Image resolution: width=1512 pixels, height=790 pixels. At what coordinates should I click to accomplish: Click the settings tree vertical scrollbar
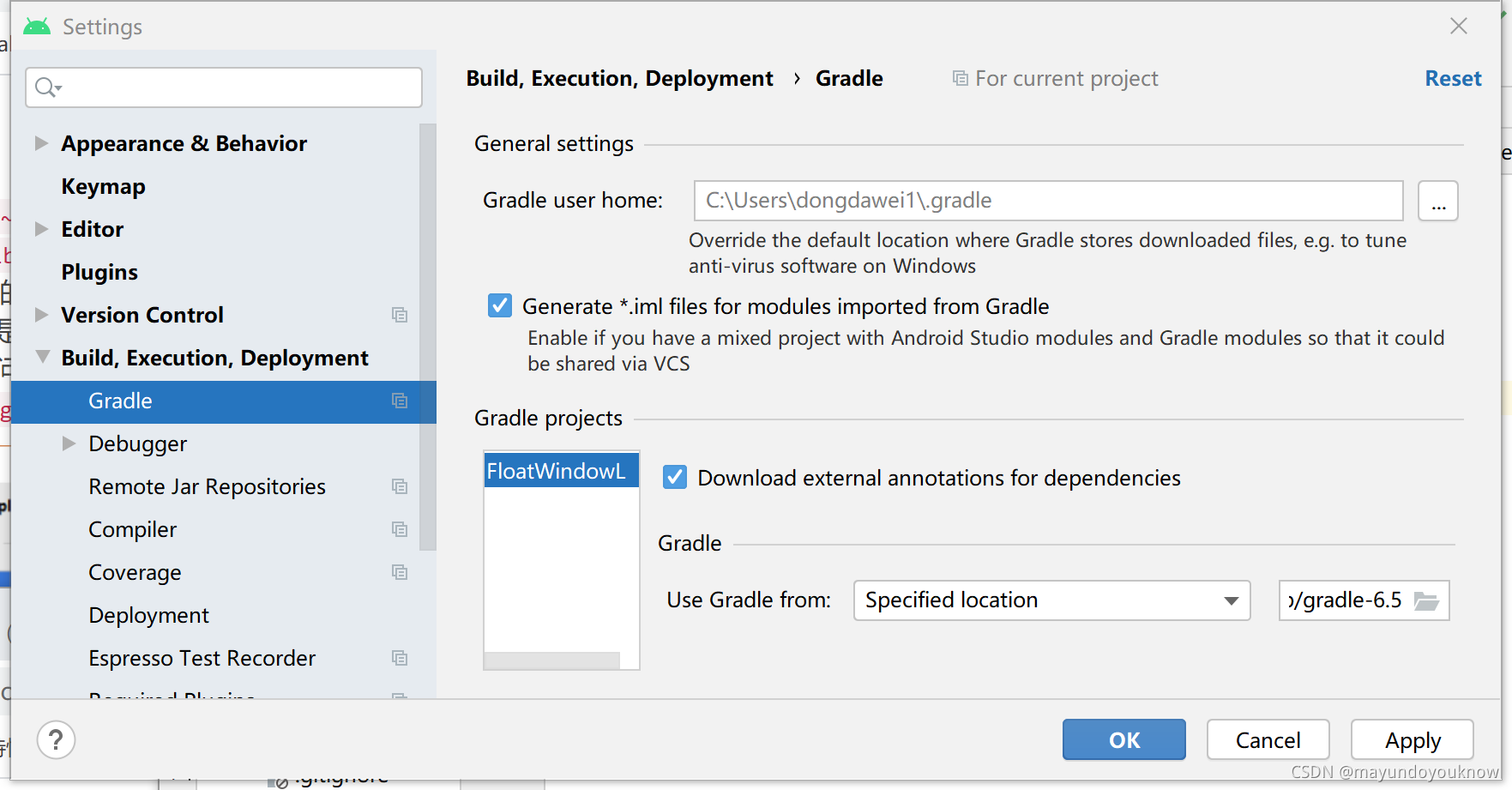click(427, 336)
